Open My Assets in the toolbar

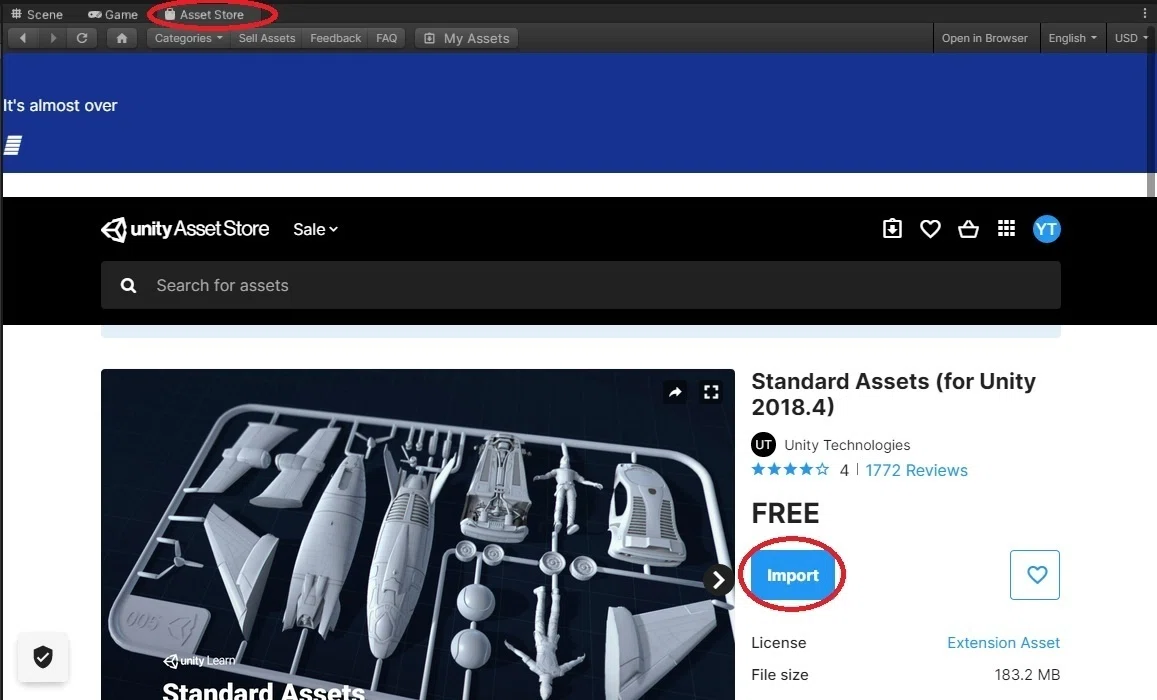click(x=466, y=38)
